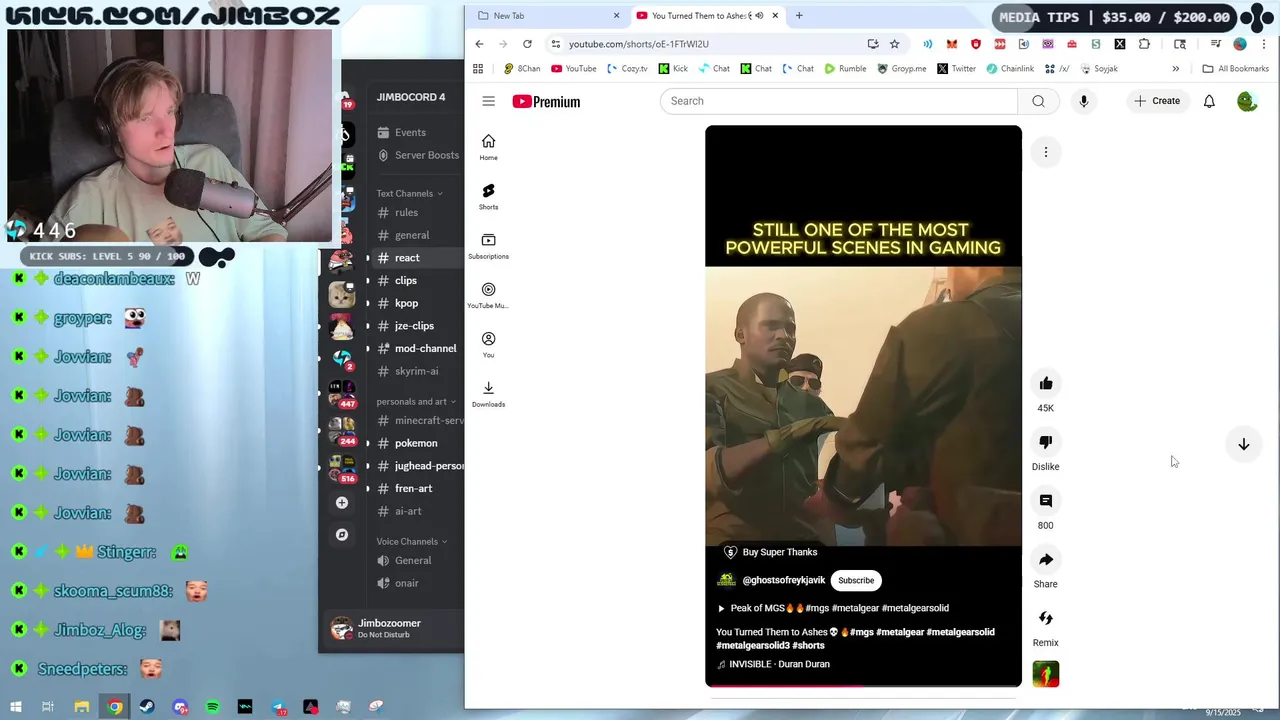
Task: Click the Subscribe button for @ghostsofreykjavik
Action: tap(856, 580)
